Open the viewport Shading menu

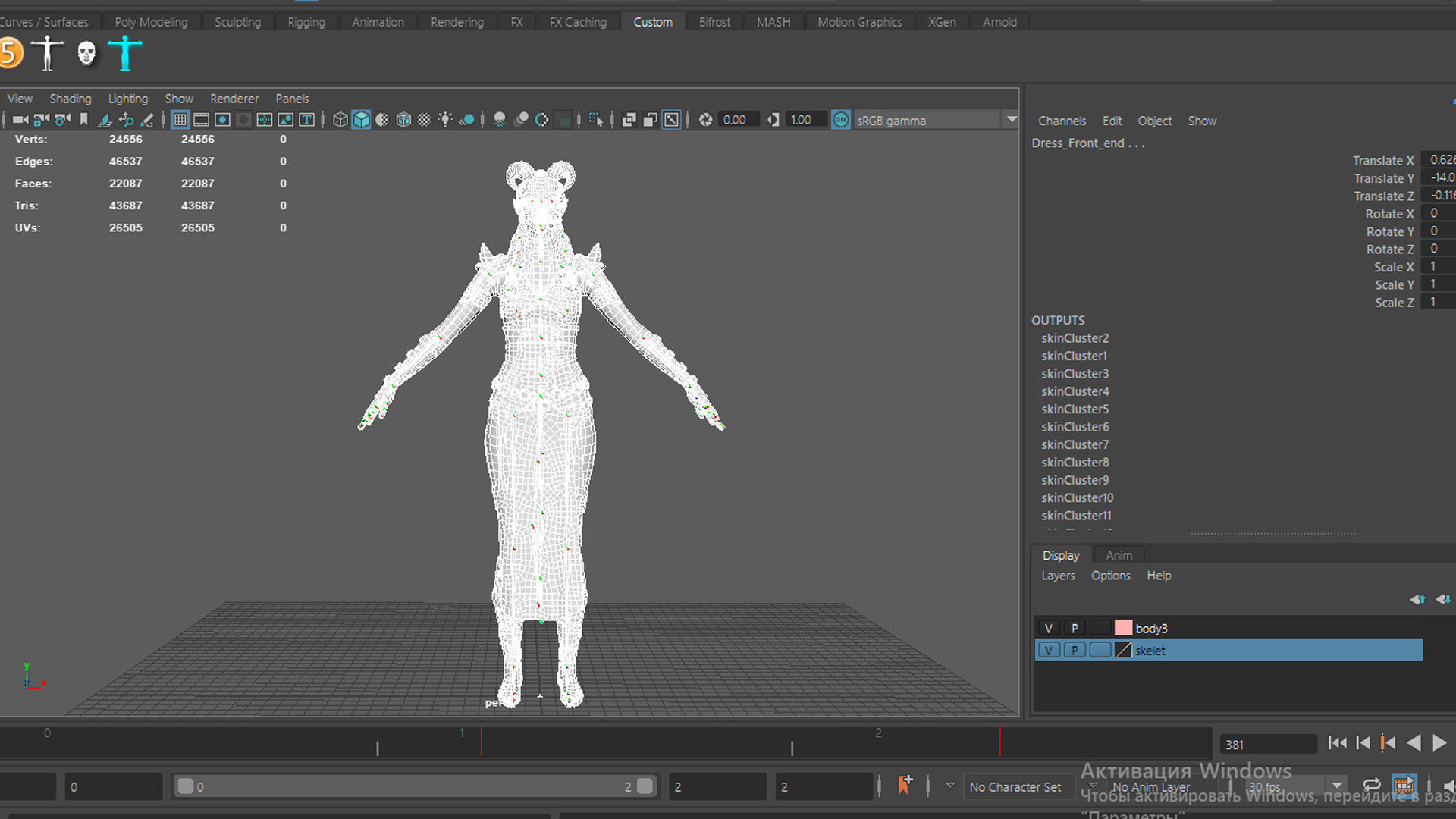(71, 99)
